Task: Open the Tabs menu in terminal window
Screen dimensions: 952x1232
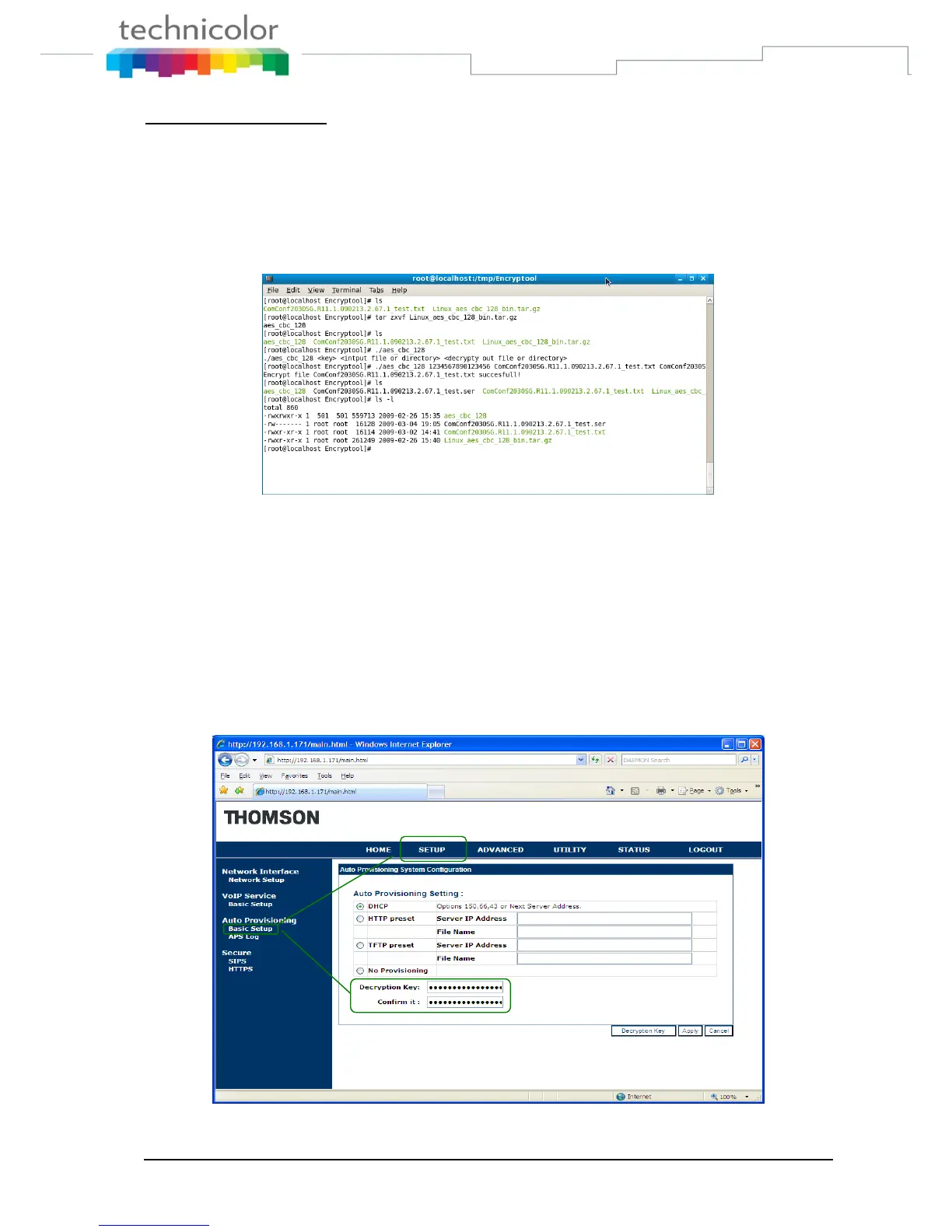Action: point(376,290)
